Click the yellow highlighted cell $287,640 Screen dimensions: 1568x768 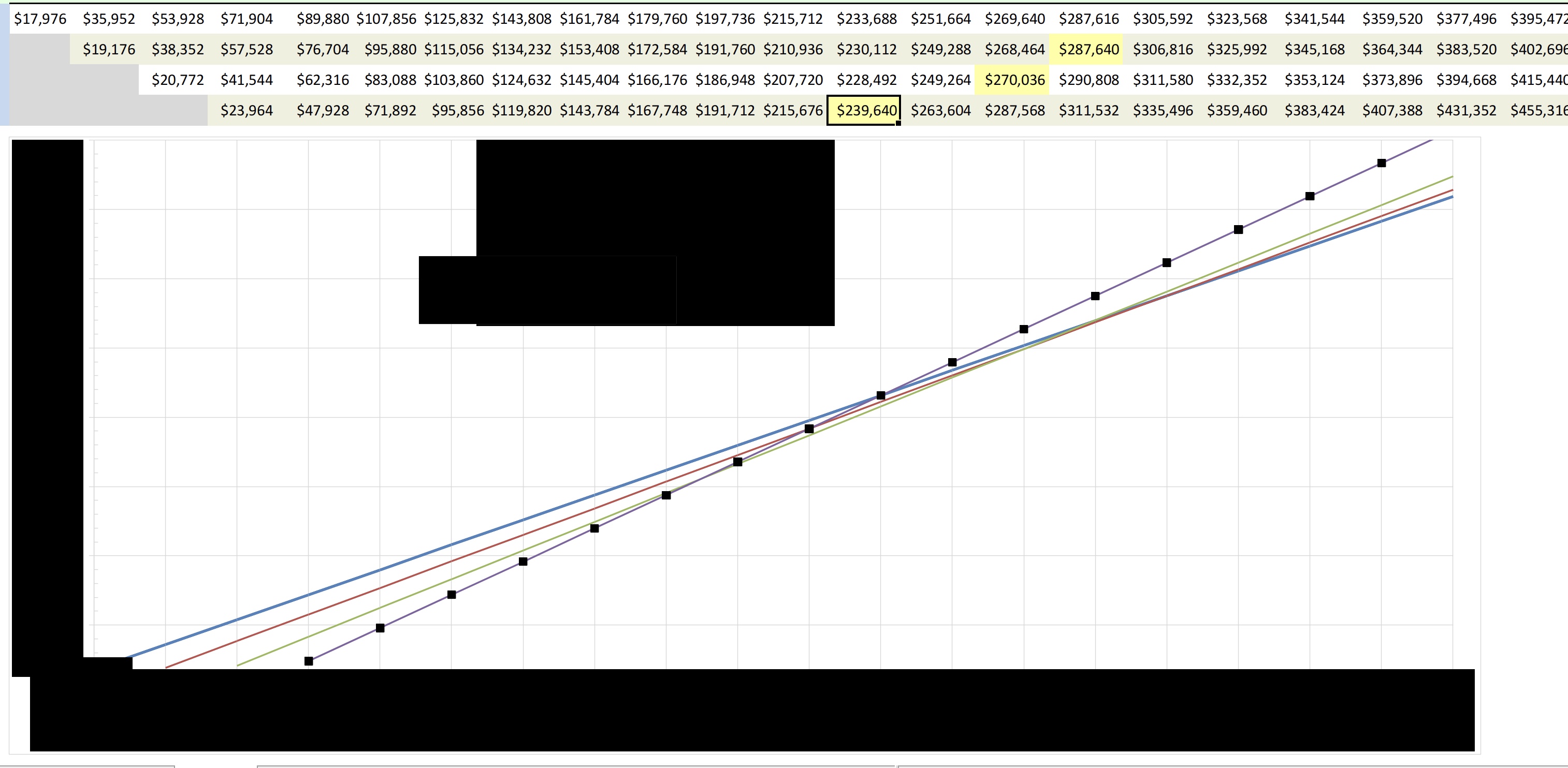tap(1086, 49)
